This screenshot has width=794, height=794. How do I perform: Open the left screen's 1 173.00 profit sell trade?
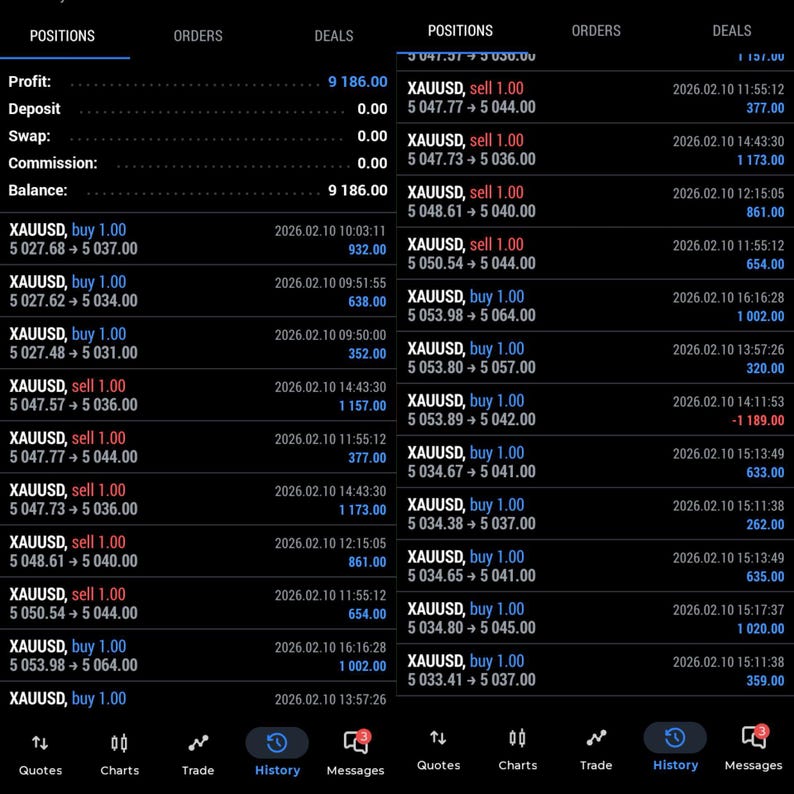tap(198, 499)
